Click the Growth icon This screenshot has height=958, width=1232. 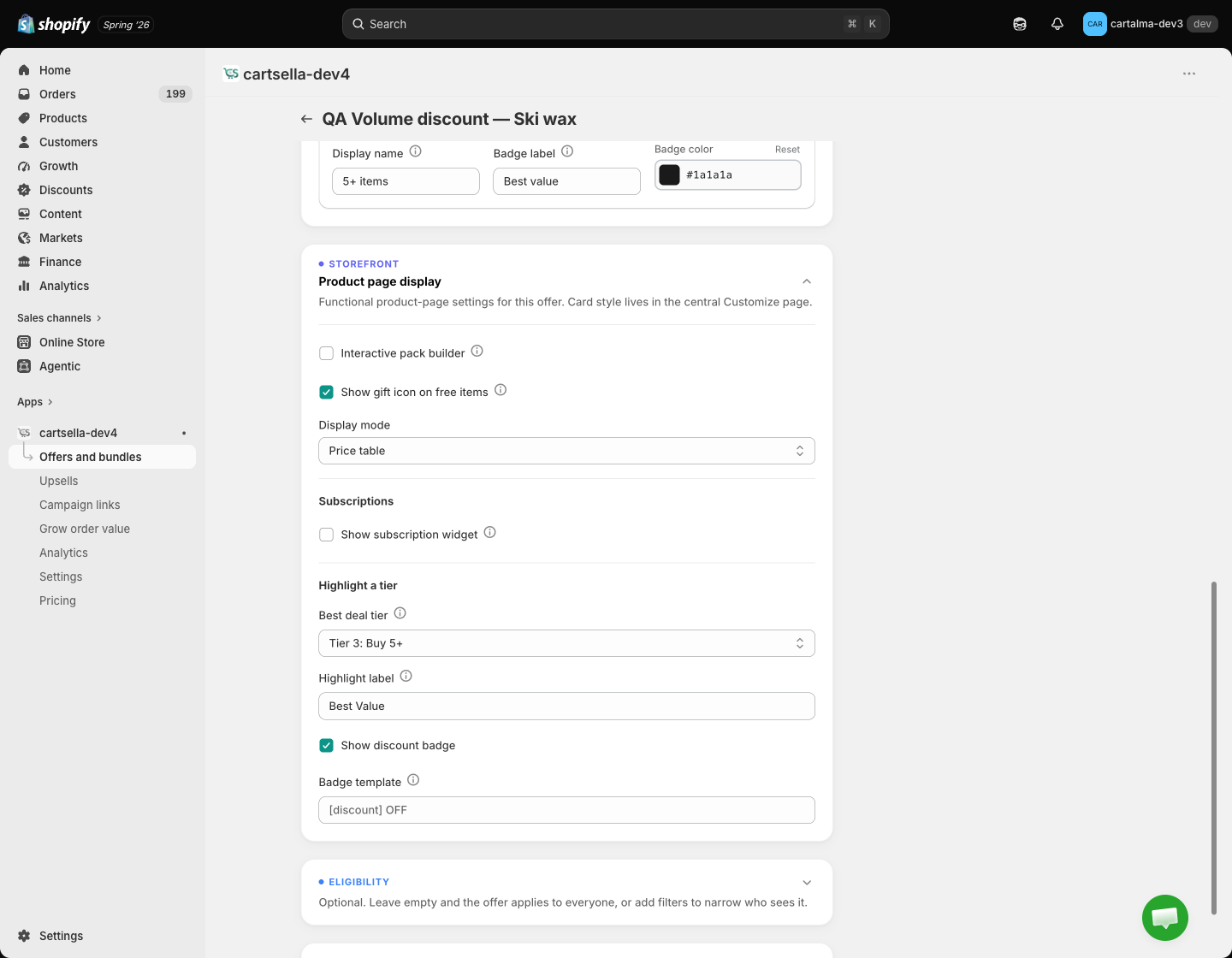click(x=24, y=166)
